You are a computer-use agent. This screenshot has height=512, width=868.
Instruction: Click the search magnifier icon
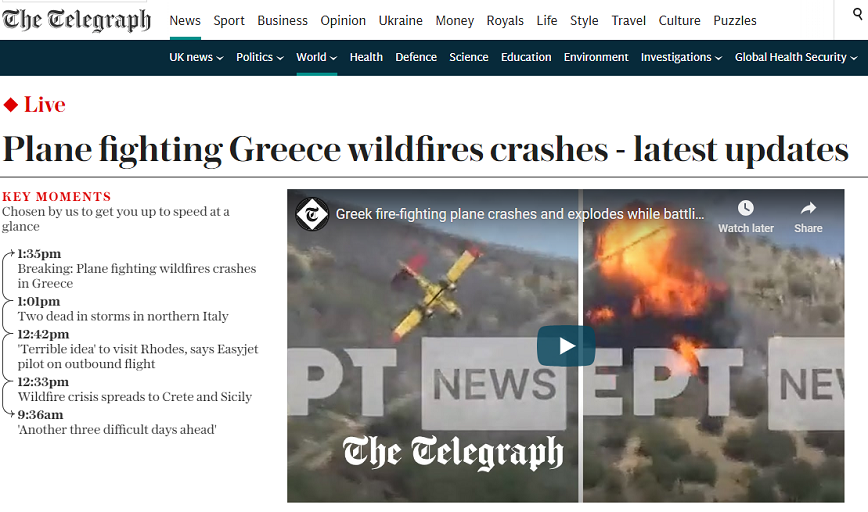click(858, 14)
